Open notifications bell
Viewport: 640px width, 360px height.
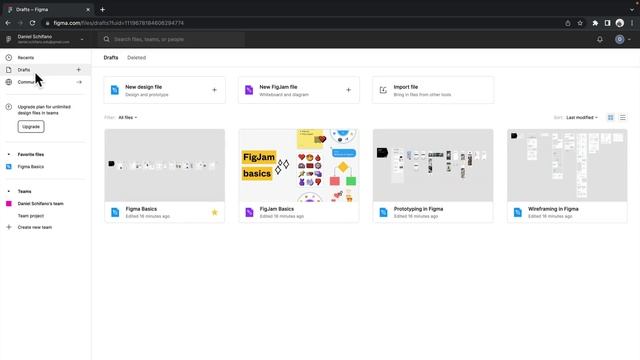600,39
